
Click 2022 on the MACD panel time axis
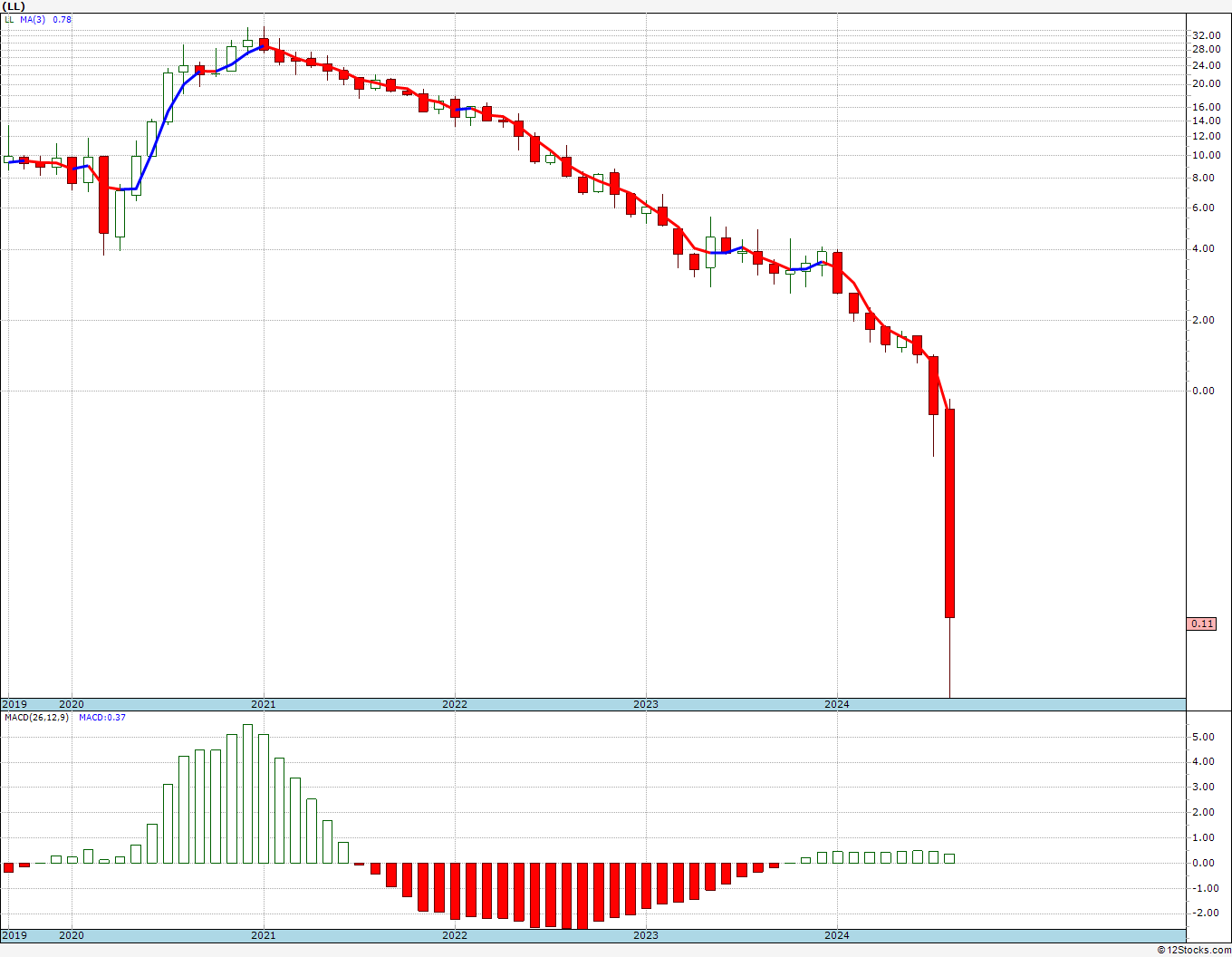click(455, 935)
